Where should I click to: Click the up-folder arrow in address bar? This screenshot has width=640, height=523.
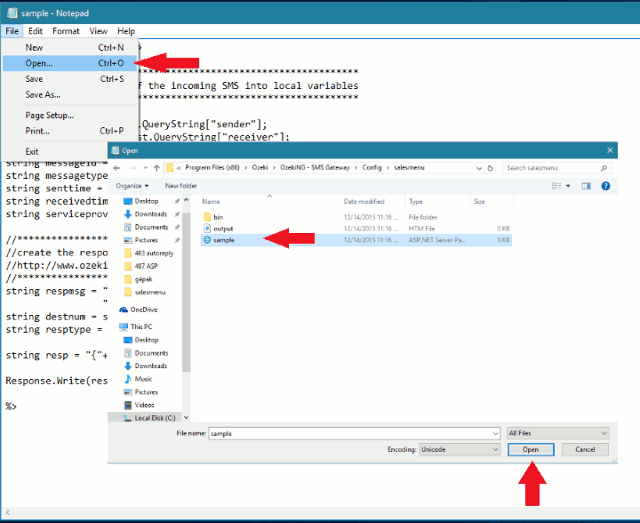155,167
